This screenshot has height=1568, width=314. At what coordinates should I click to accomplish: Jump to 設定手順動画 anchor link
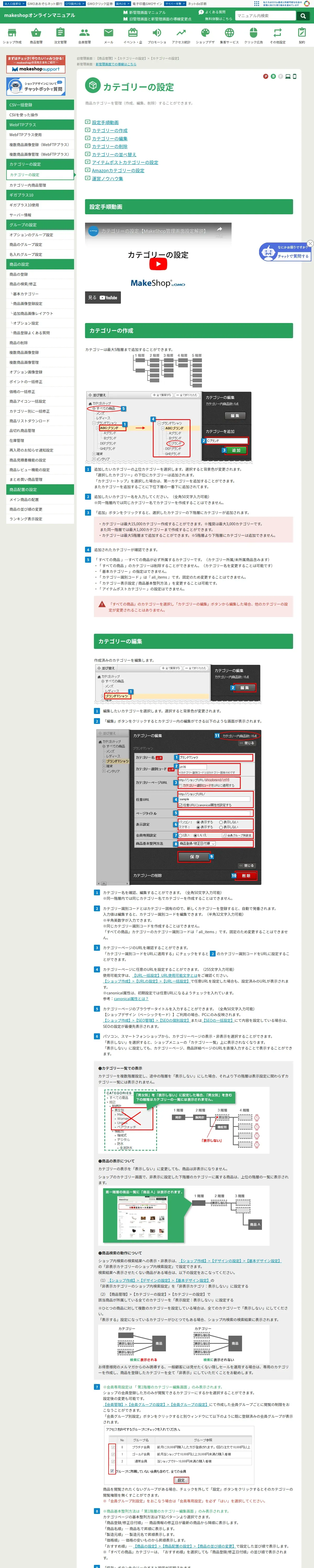(105, 122)
